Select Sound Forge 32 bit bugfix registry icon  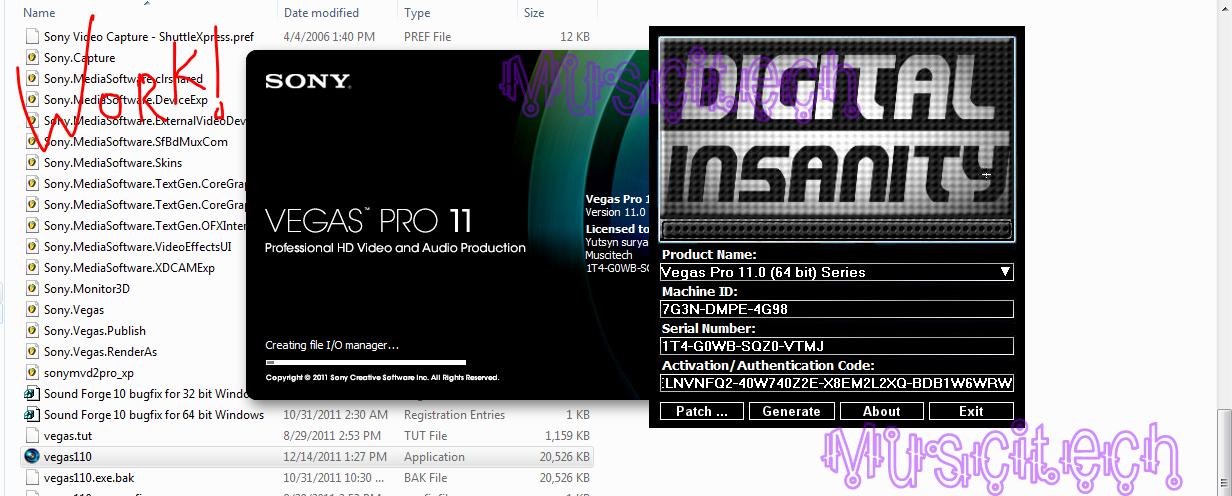pyautogui.click(x=31, y=394)
